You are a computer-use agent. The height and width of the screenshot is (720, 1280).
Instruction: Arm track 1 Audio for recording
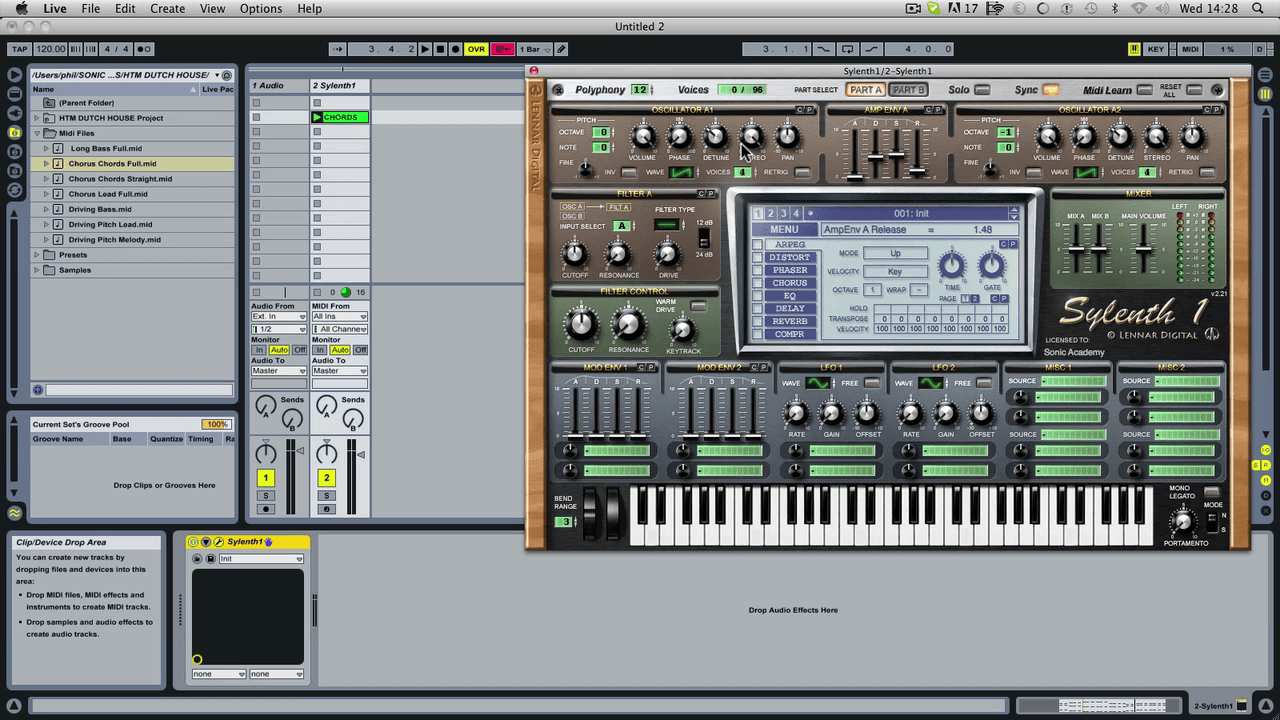[266, 509]
